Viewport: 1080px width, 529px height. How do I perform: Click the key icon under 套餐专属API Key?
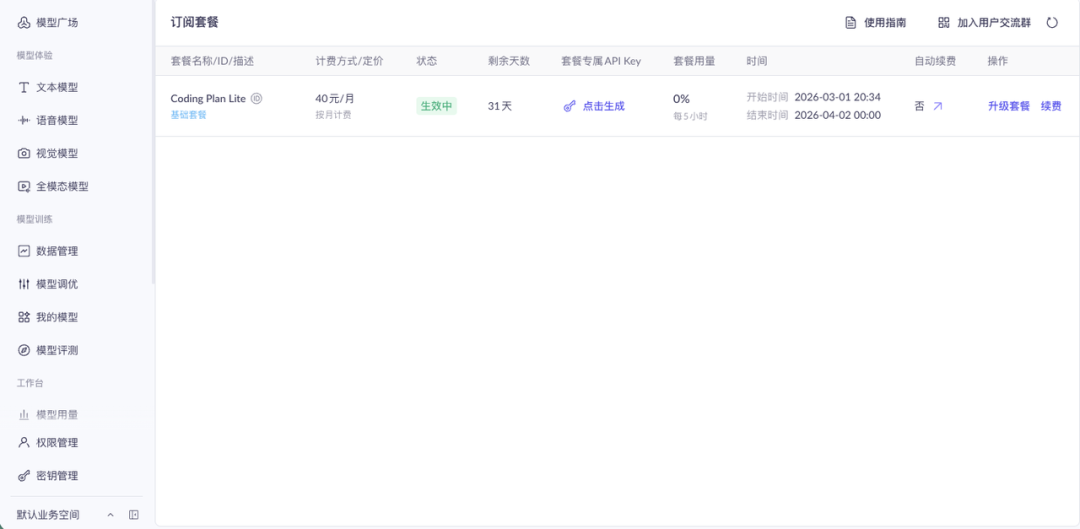569,106
